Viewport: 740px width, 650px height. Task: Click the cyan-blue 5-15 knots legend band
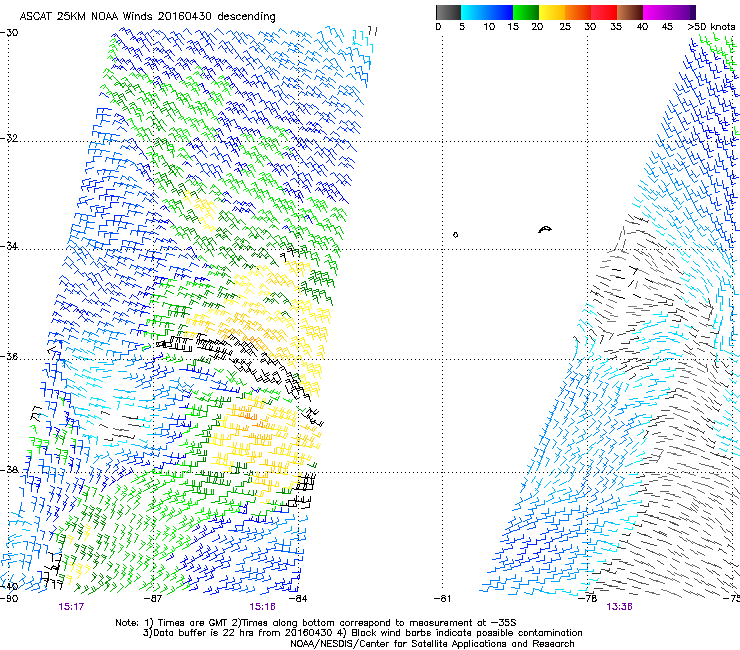point(487,12)
